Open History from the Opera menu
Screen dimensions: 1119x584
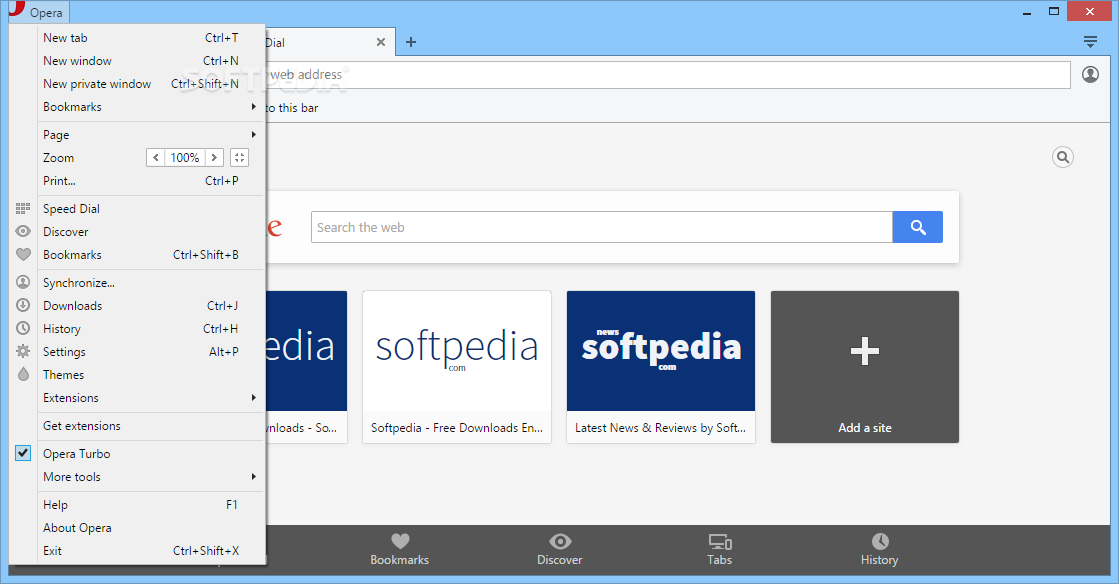pyautogui.click(x=151, y=328)
